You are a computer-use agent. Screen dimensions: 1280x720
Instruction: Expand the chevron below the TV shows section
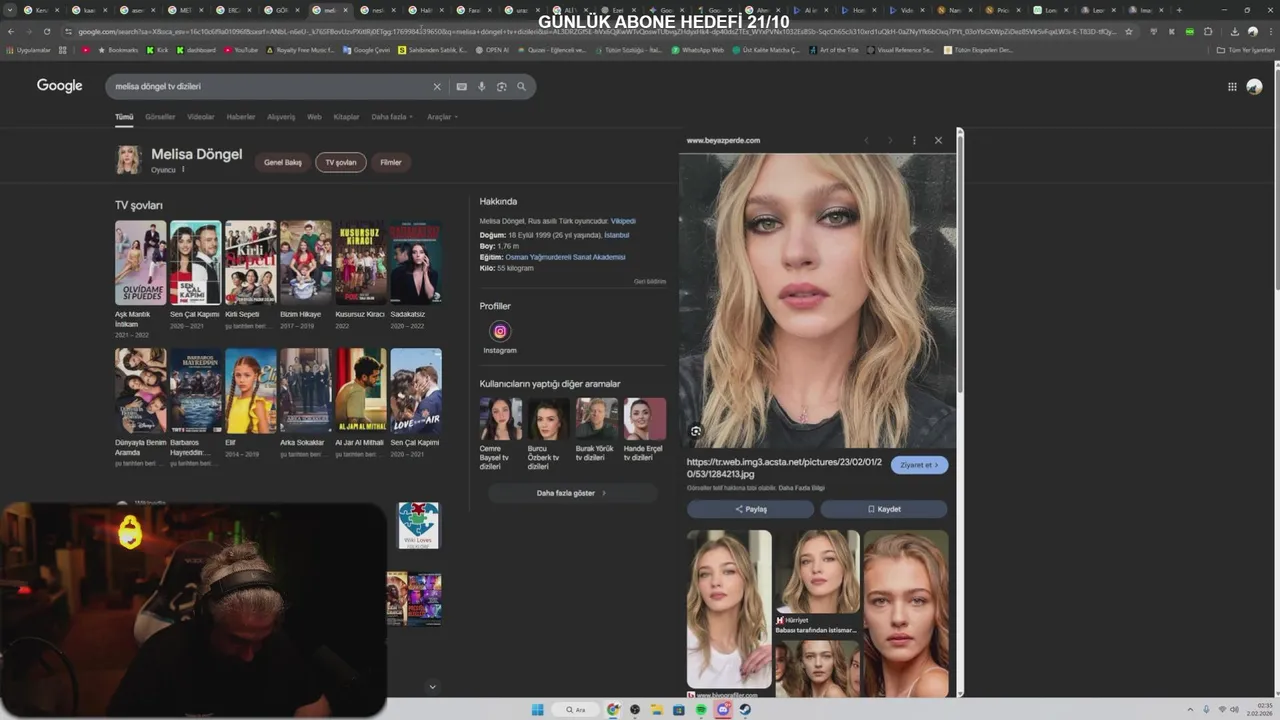432,687
